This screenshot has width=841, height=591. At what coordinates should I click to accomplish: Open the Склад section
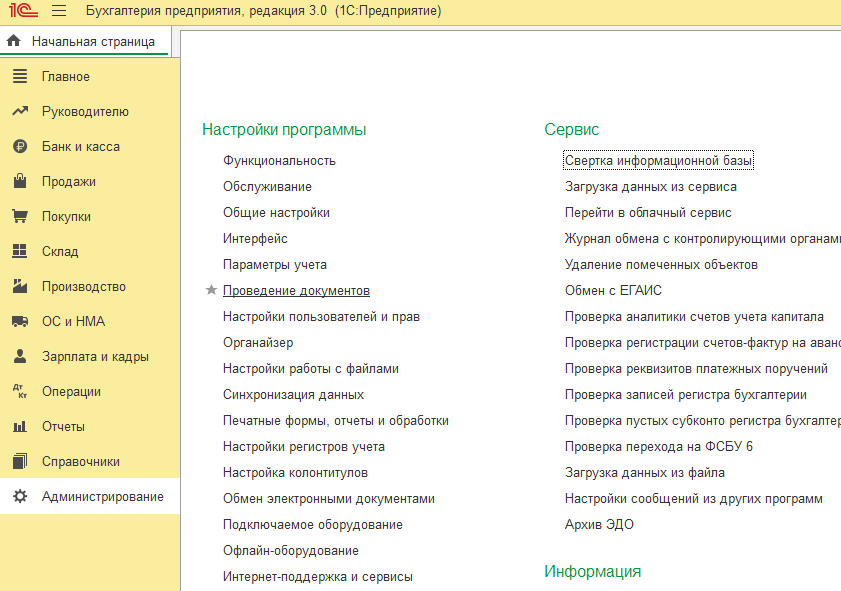click(60, 252)
